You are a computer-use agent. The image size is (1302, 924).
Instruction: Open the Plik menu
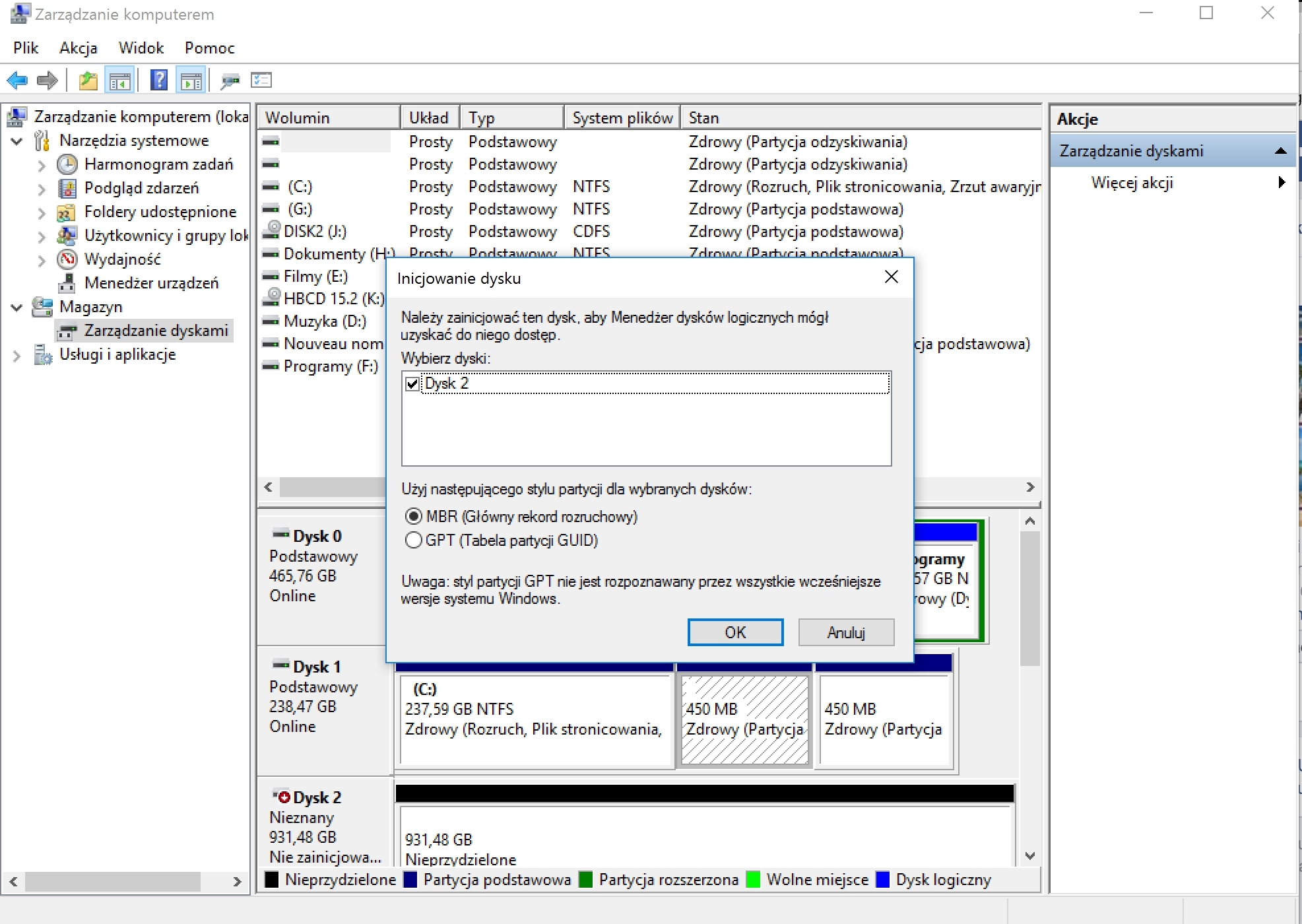pos(26,48)
